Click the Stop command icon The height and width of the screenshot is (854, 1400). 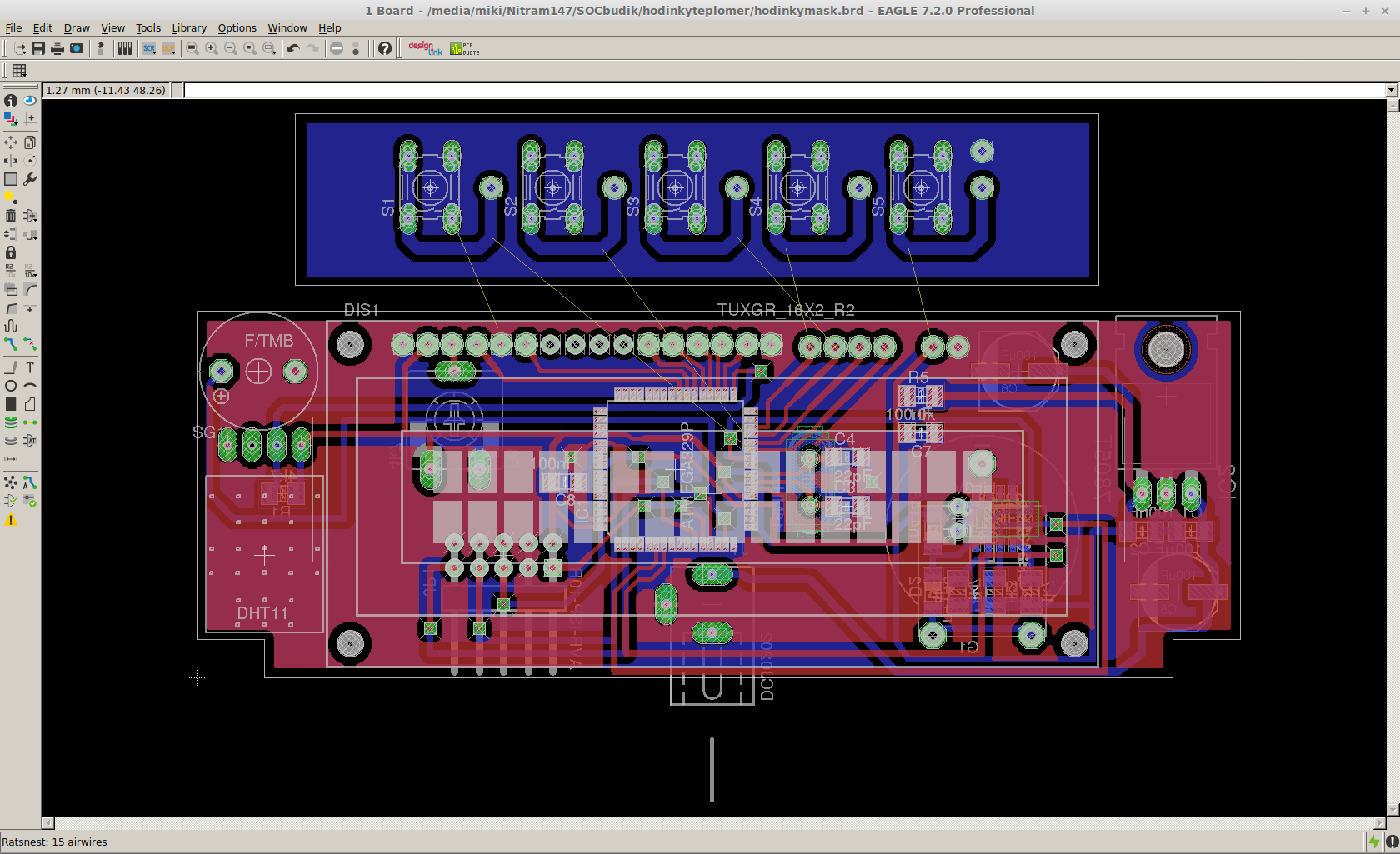tap(337, 48)
